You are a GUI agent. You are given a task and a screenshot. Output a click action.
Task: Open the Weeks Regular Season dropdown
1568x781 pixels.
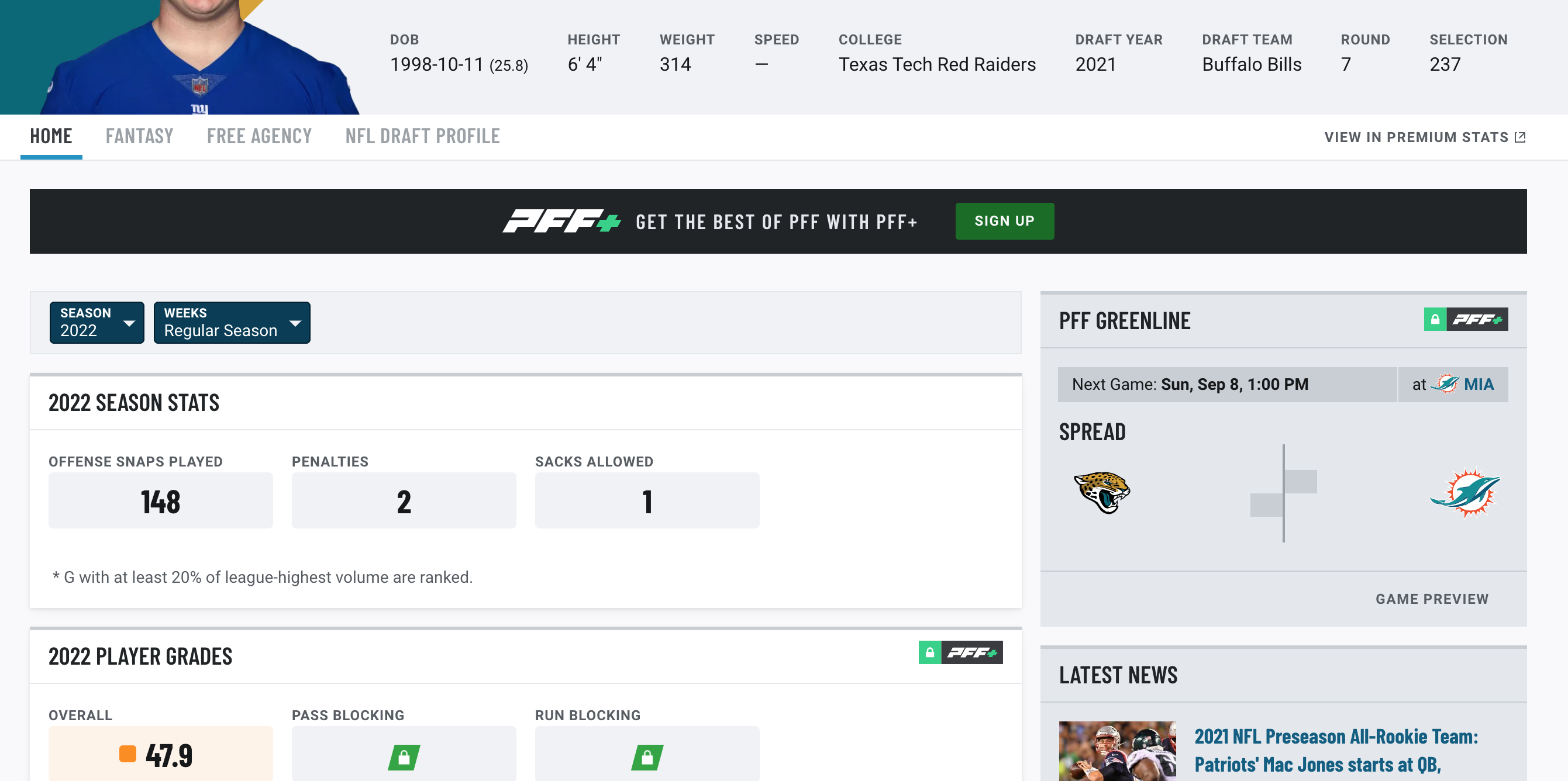[232, 322]
